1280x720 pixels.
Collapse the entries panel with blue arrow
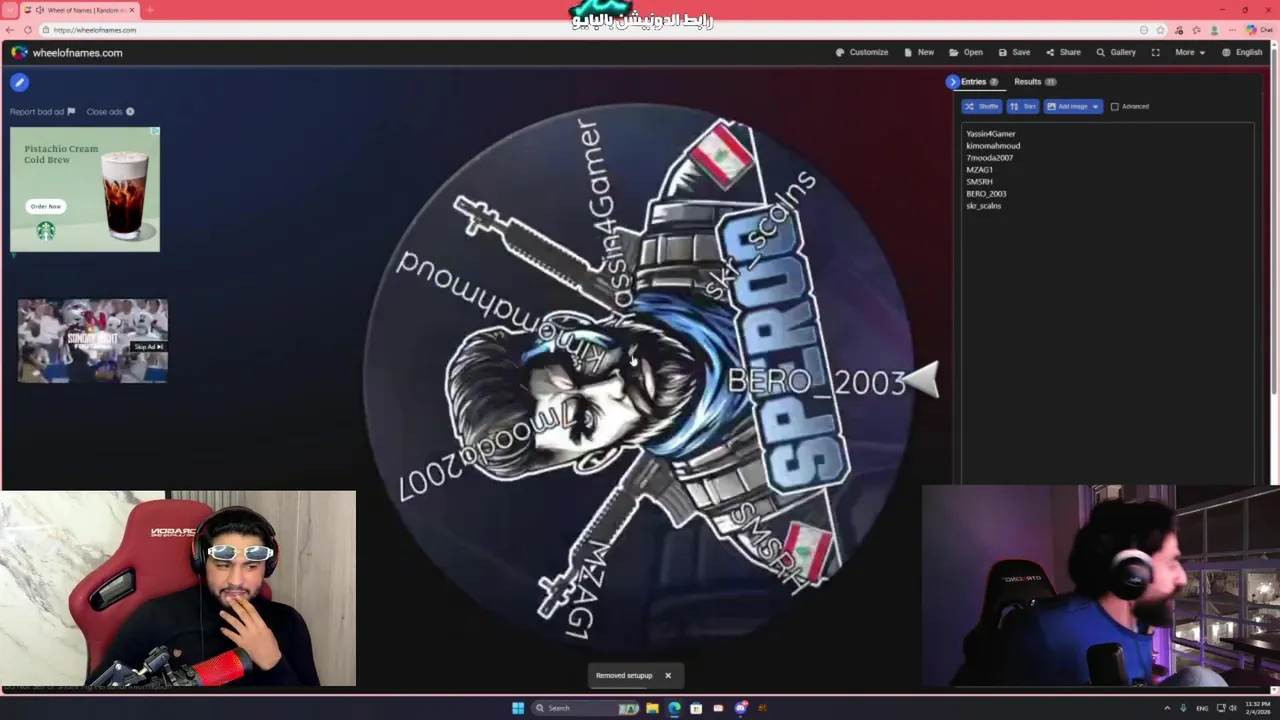(x=952, y=82)
